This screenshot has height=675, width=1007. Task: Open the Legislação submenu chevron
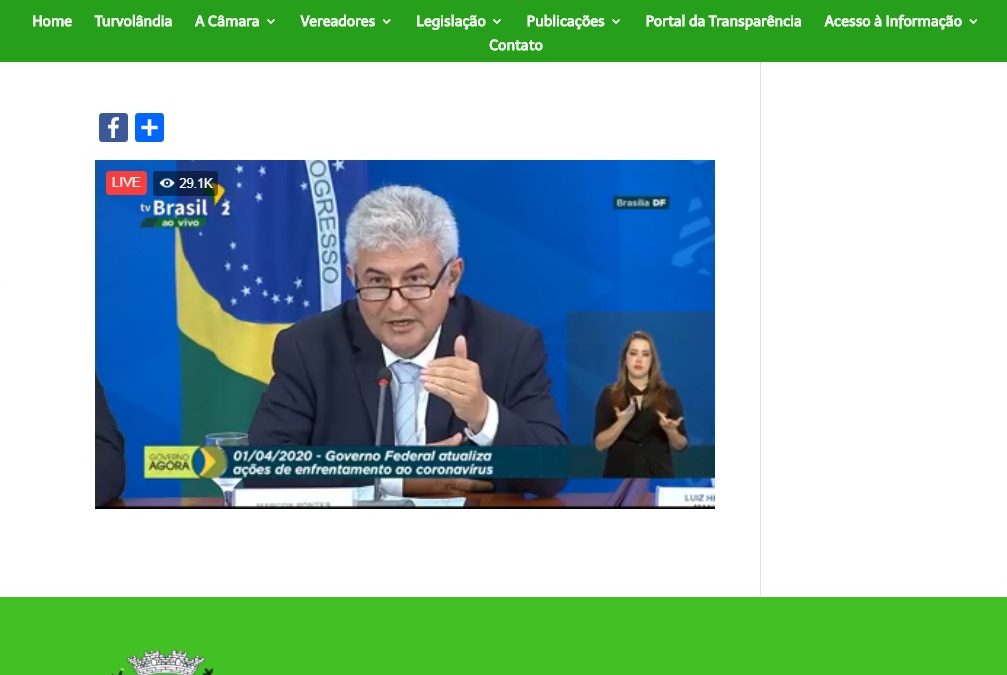coord(496,21)
